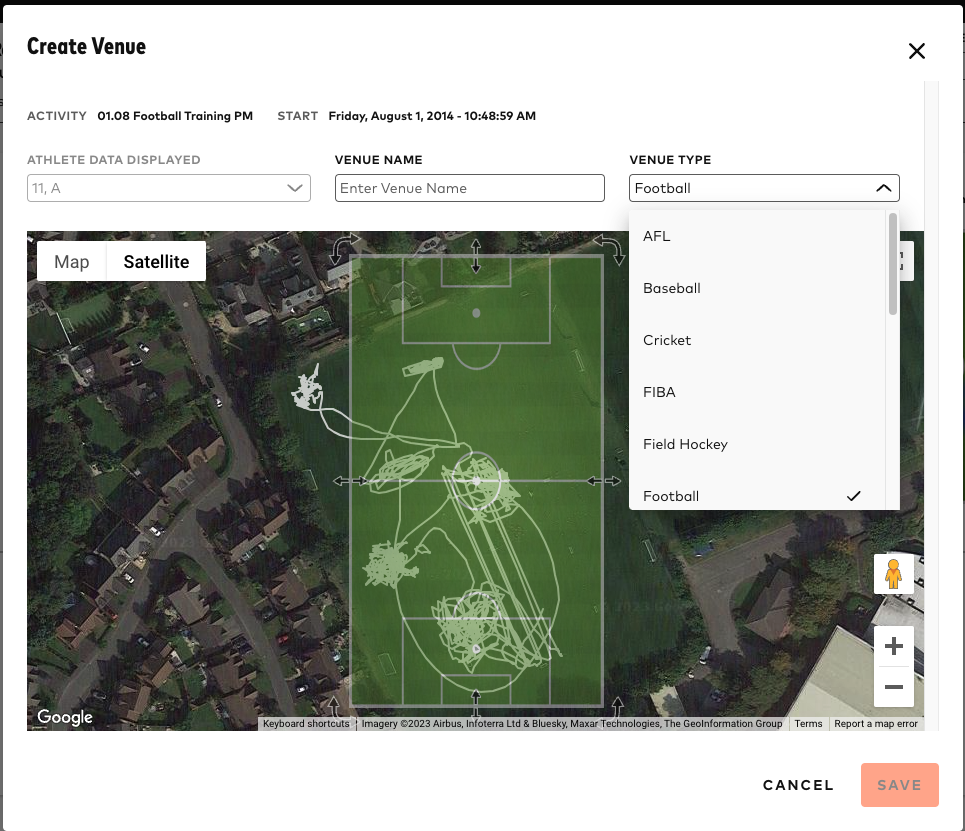Click the Enter Venue Name field

pos(469,188)
